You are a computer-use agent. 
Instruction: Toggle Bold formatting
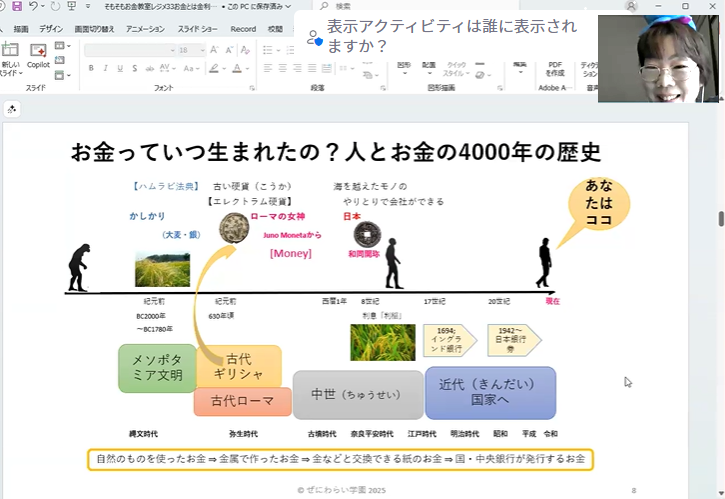91,68
